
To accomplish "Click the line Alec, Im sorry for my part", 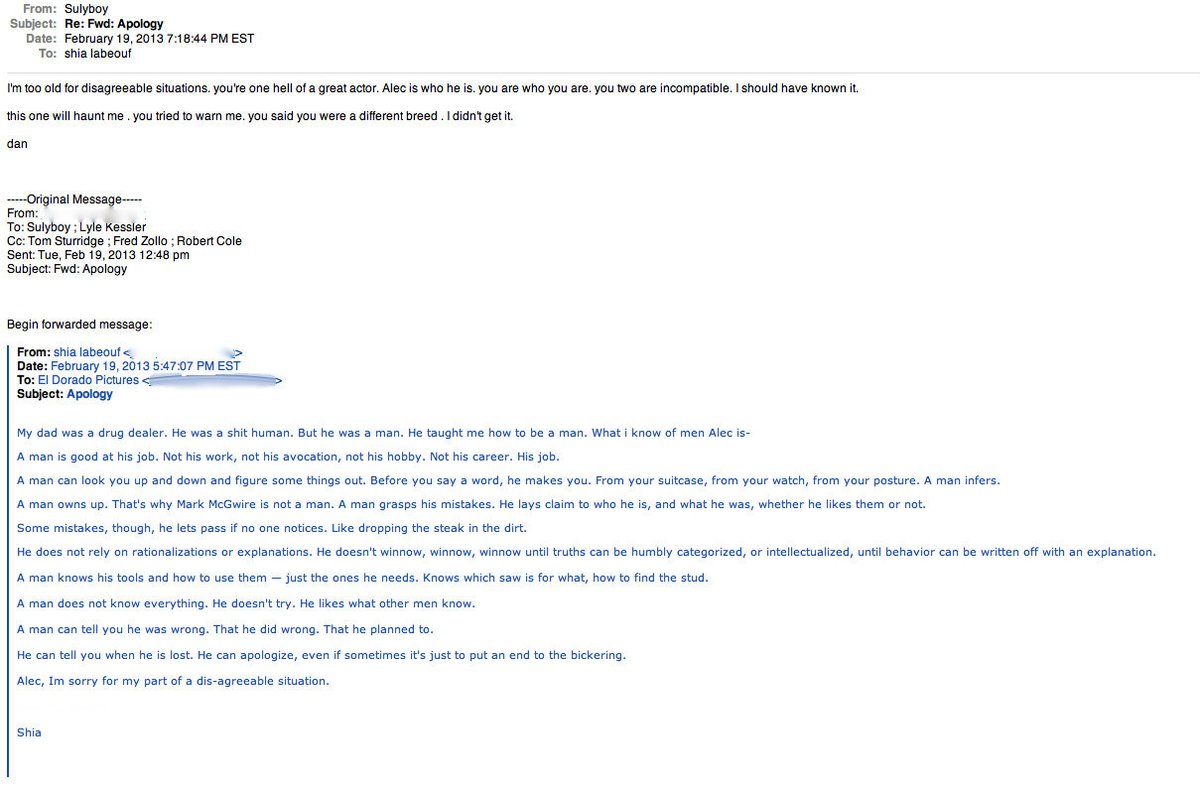I will [x=173, y=681].
